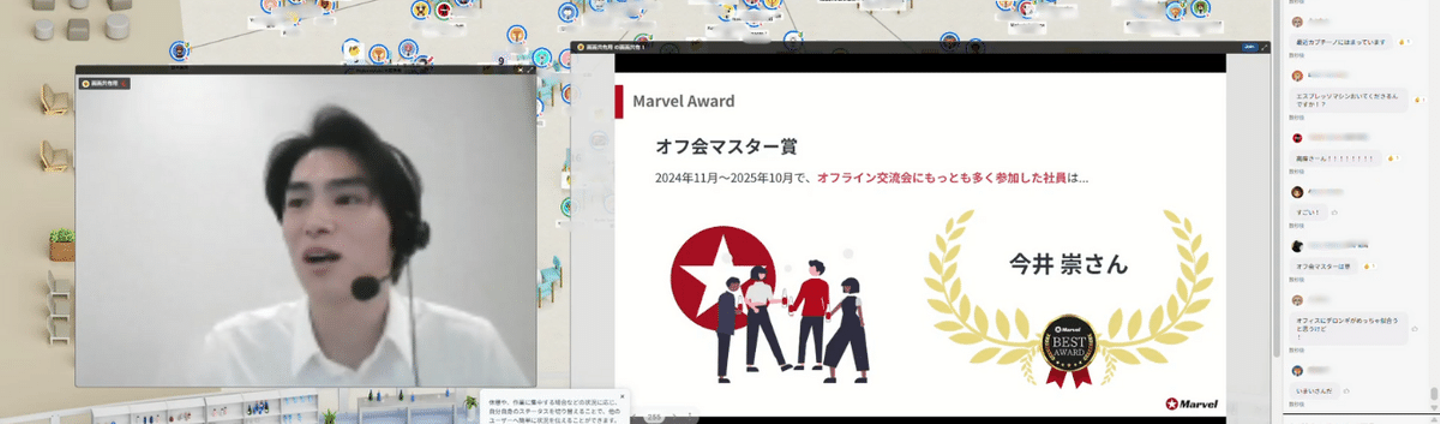This screenshot has width=1440, height=424.
Task: Click the Marvel logo at the slide corner
Action: 1191,403
